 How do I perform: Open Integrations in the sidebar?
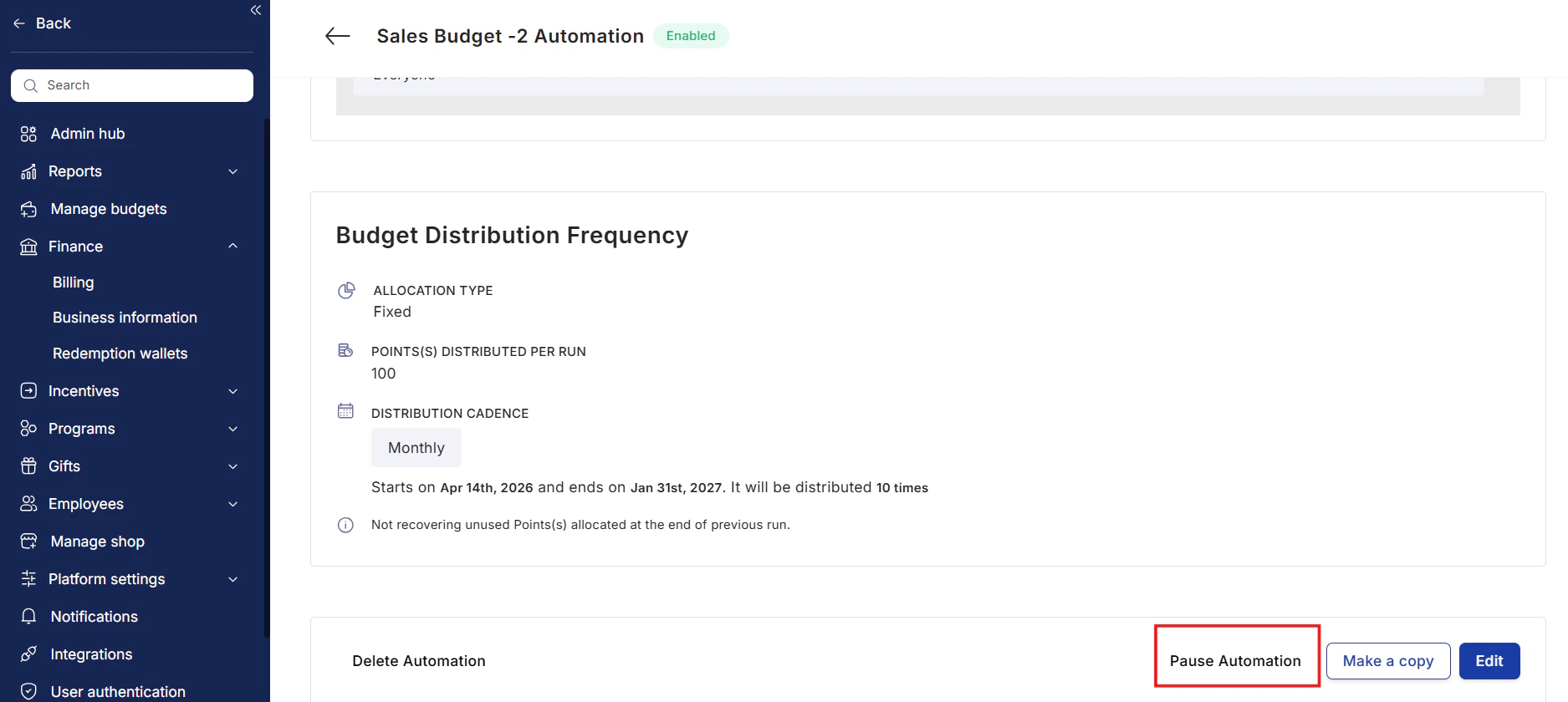[x=91, y=654]
